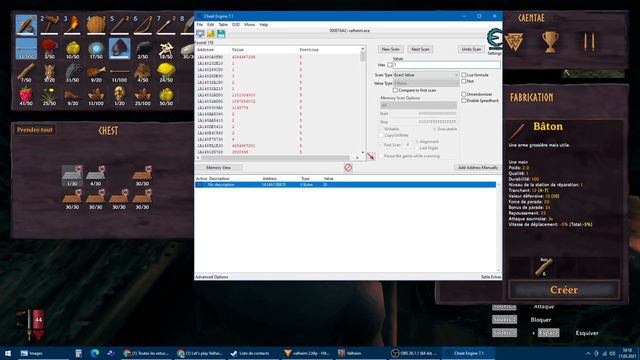Open the File menu in Cheat Engine

click(x=200, y=24)
